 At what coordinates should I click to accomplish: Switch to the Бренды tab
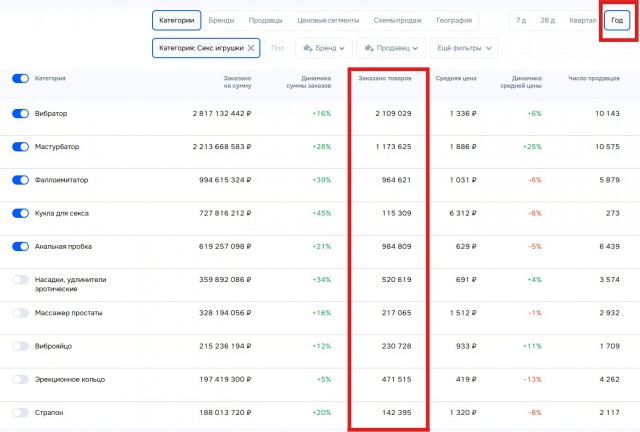221,20
